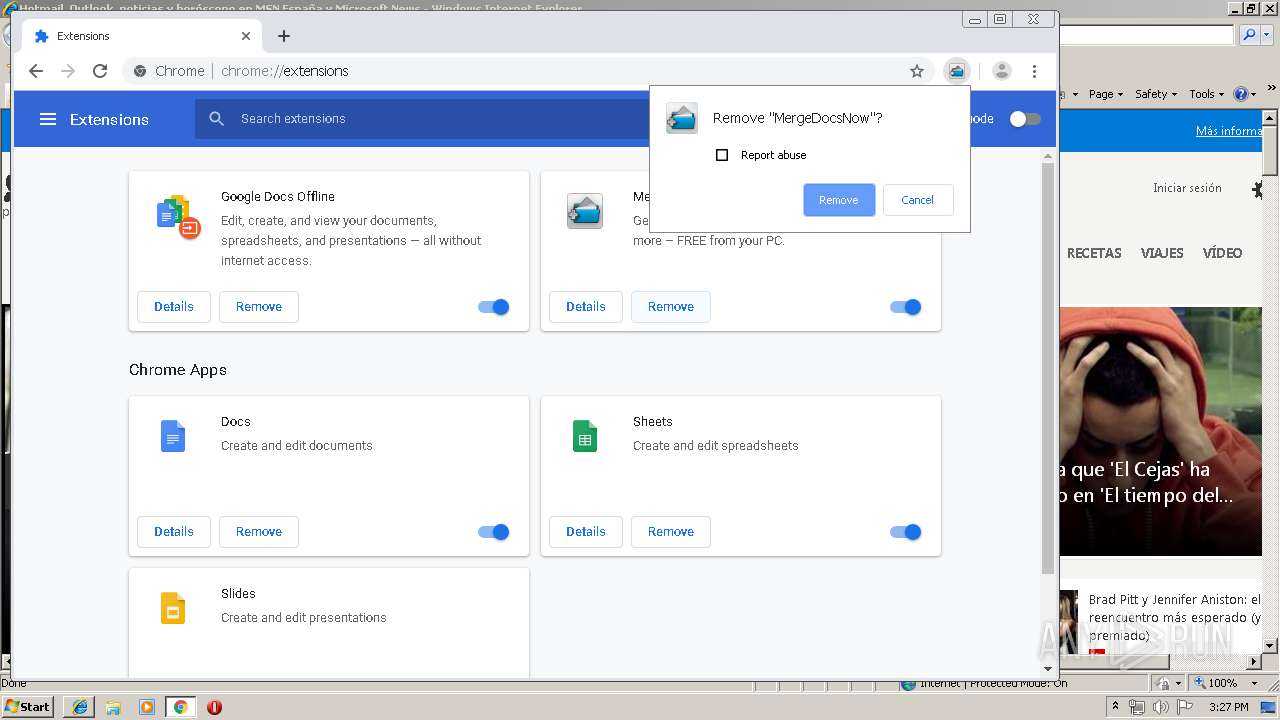Viewport: 1280px width, 720px height.
Task: Cancel the remove dialog
Action: [x=918, y=200]
